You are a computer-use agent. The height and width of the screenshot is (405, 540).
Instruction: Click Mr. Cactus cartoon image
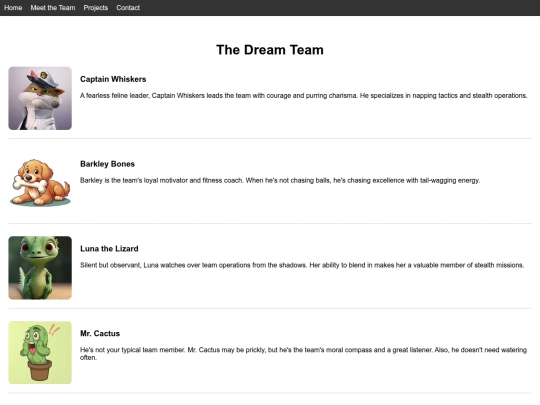pos(40,352)
